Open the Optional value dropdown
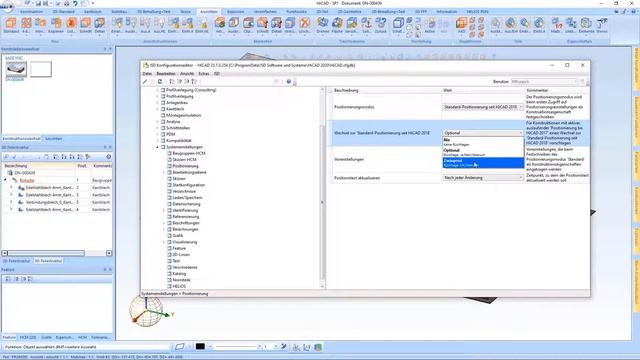 click(x=483, y=133)
